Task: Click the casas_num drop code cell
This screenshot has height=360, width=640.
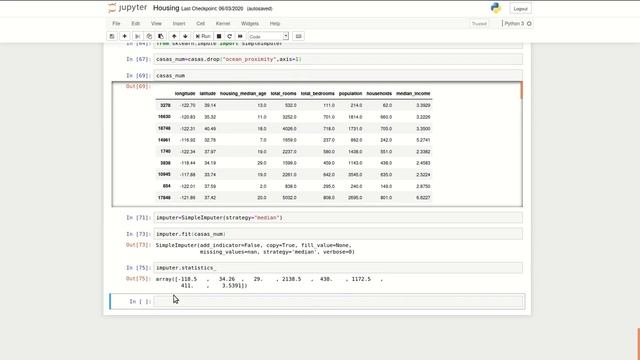Action: point(338,59)
